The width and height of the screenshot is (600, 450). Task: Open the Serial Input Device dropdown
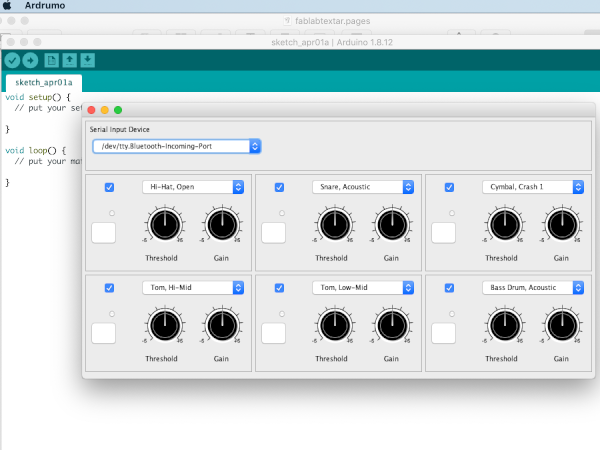[x=176, y=146]
